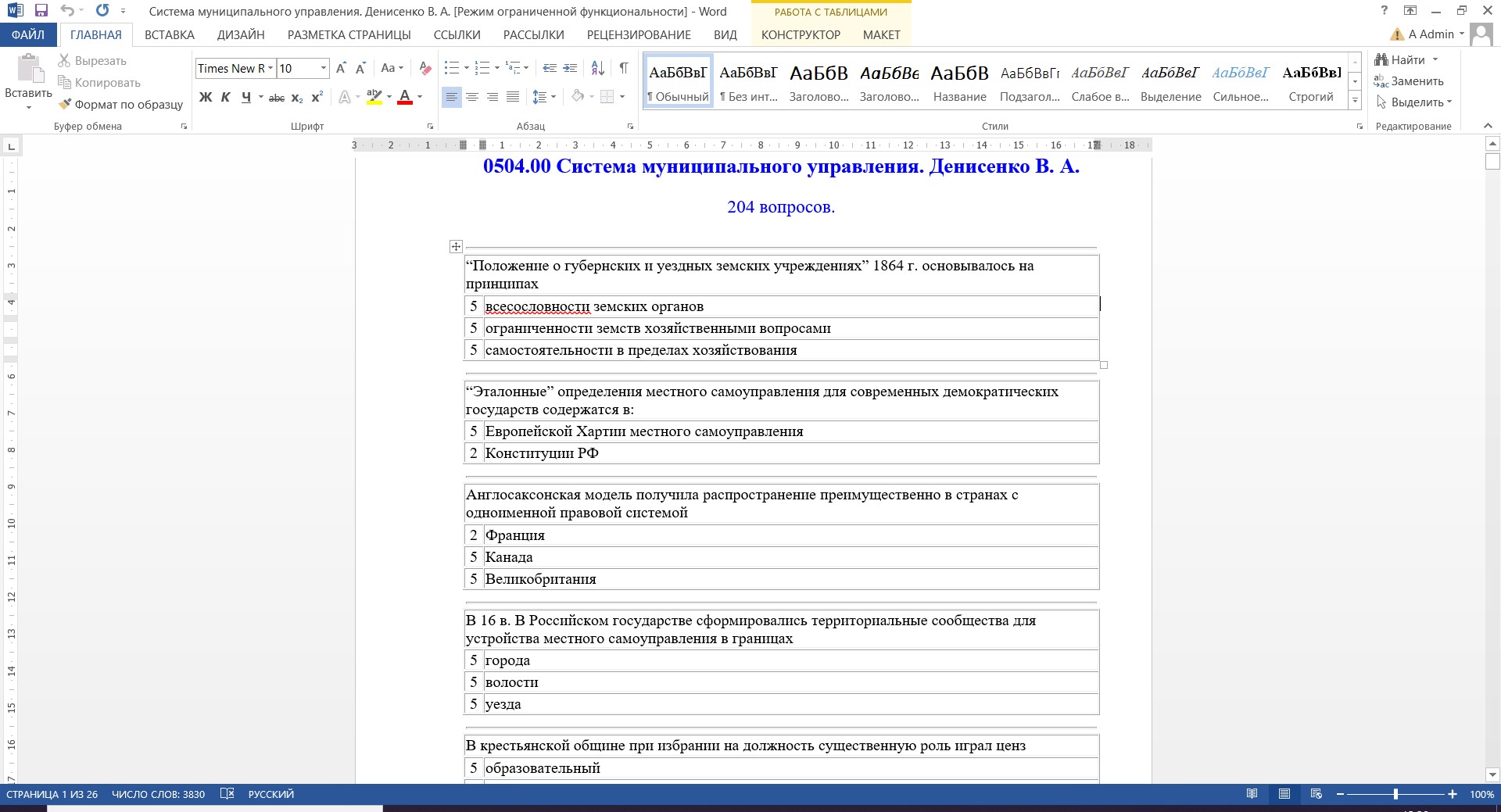The image size is (1501, 812).
Task: Open the text effects icon
Action: [x=345, y=97]
